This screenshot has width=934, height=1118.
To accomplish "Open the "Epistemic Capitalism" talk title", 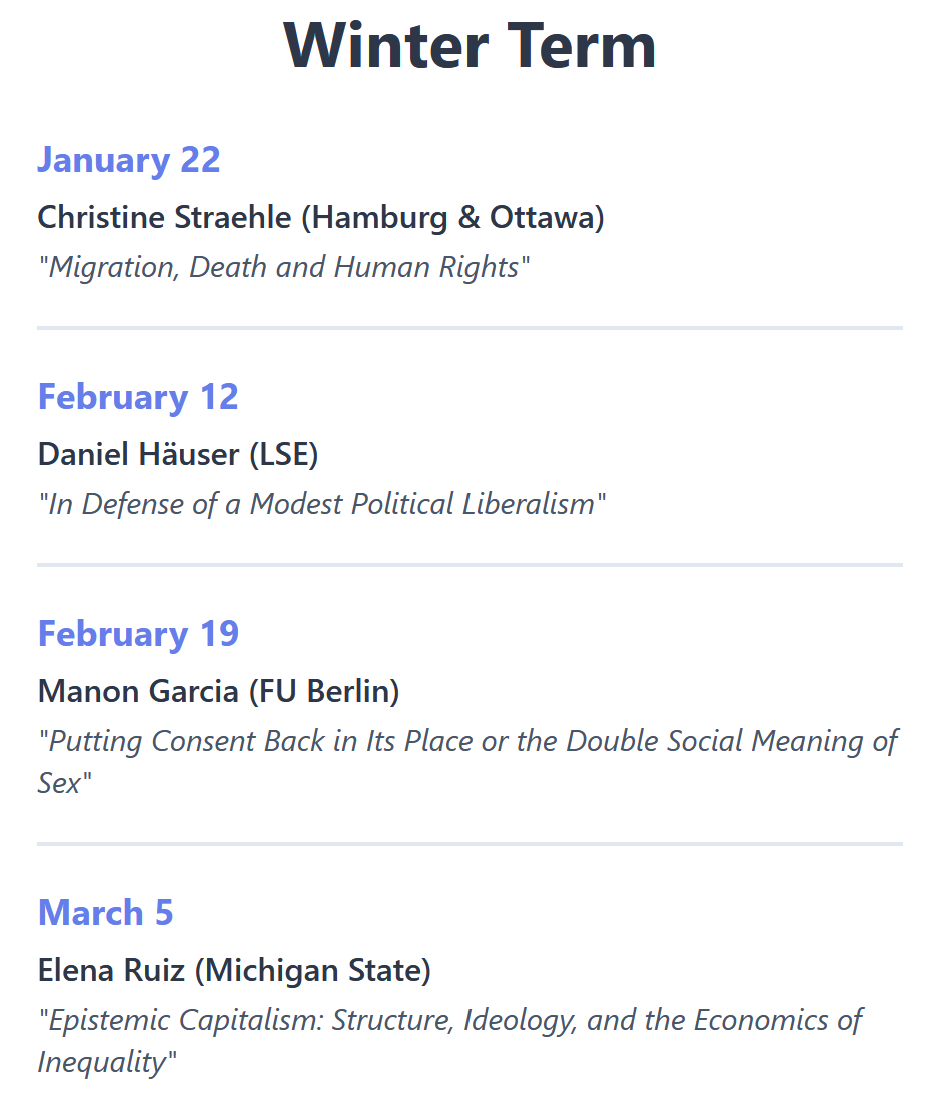I will [x=450, y=1020].
